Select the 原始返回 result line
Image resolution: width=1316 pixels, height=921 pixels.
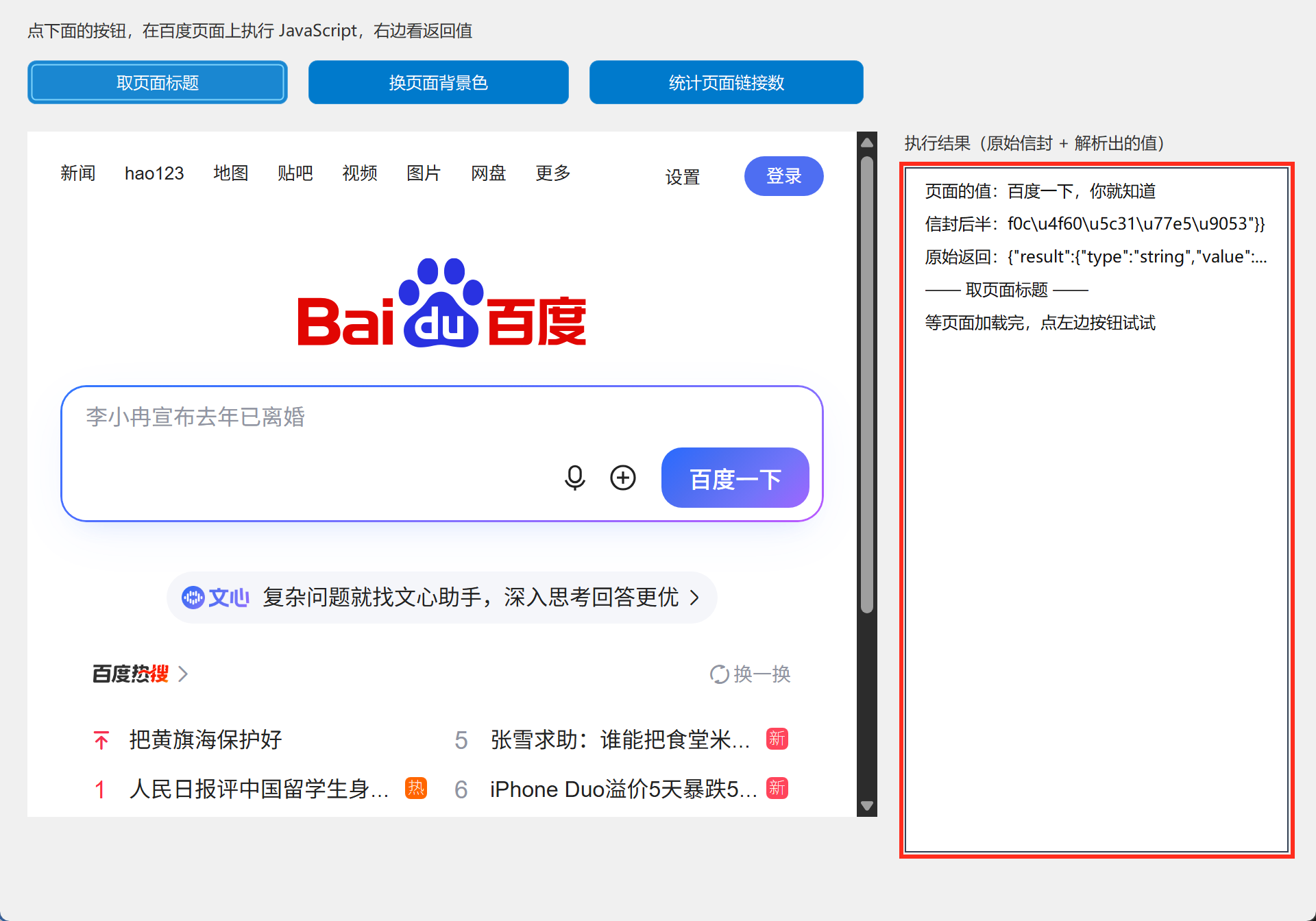(x=1097, y=257)
